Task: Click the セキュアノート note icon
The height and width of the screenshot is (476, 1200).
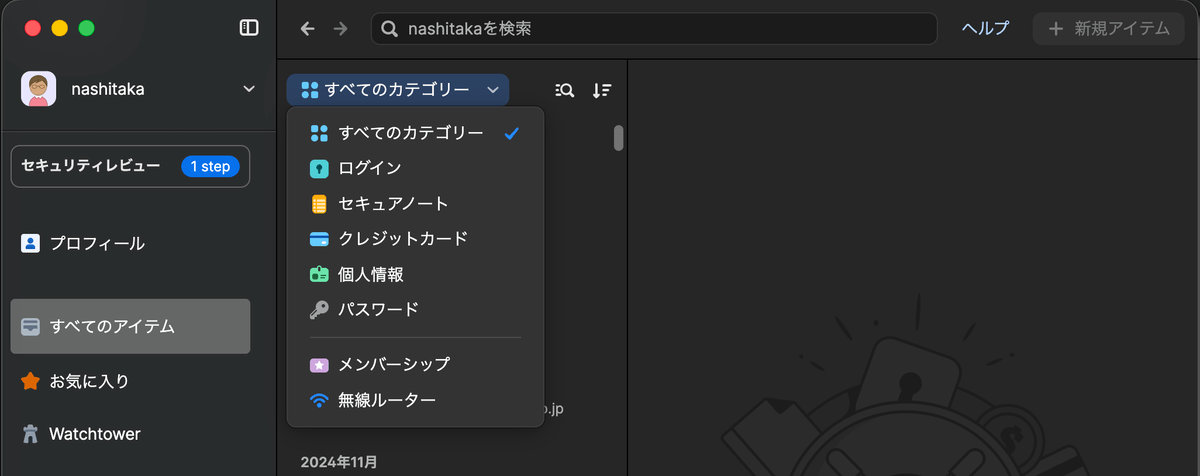Action: pos(319,204)
